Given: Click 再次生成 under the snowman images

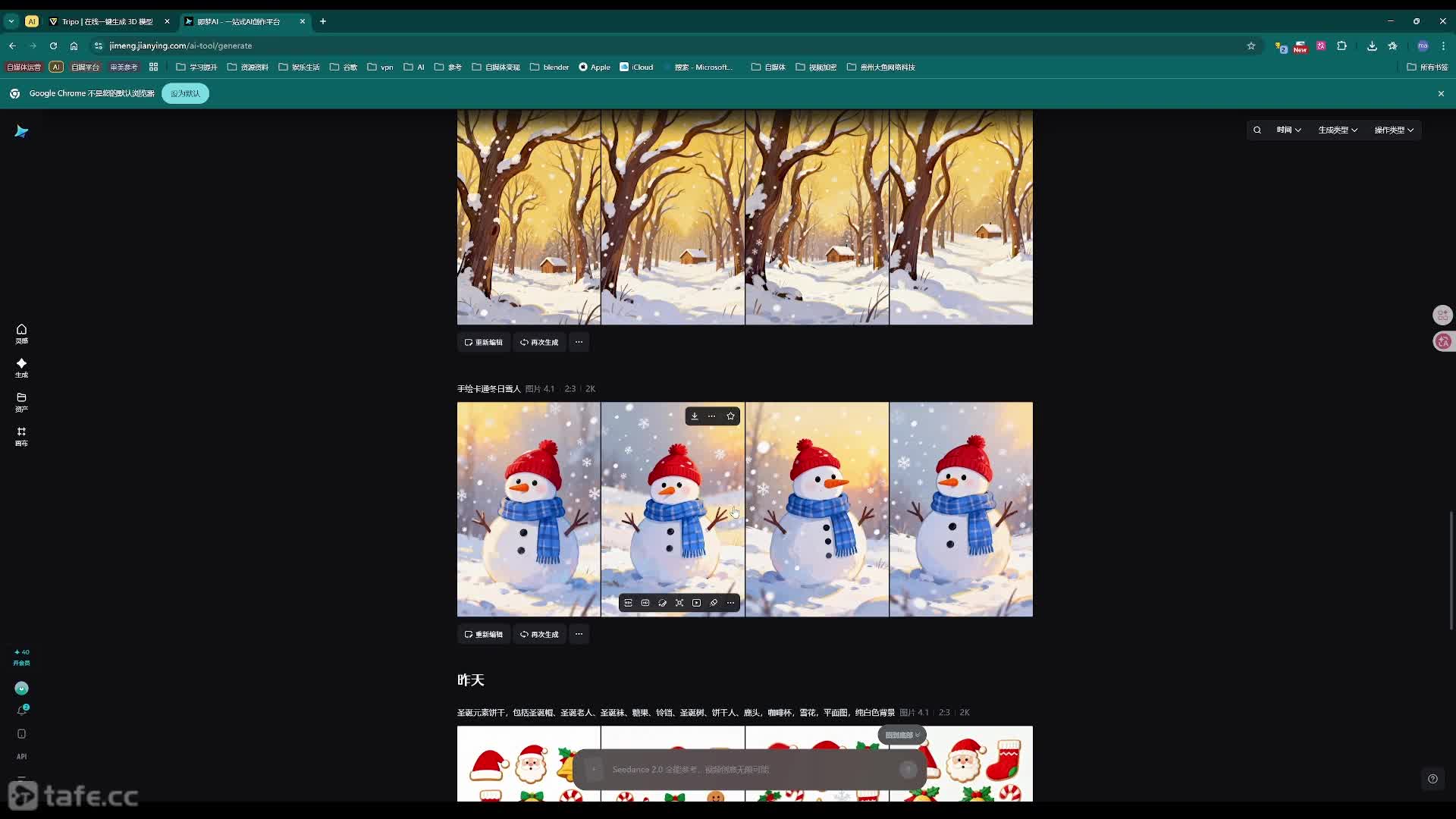Looking at the screenshot, I should tap(539, 635).
